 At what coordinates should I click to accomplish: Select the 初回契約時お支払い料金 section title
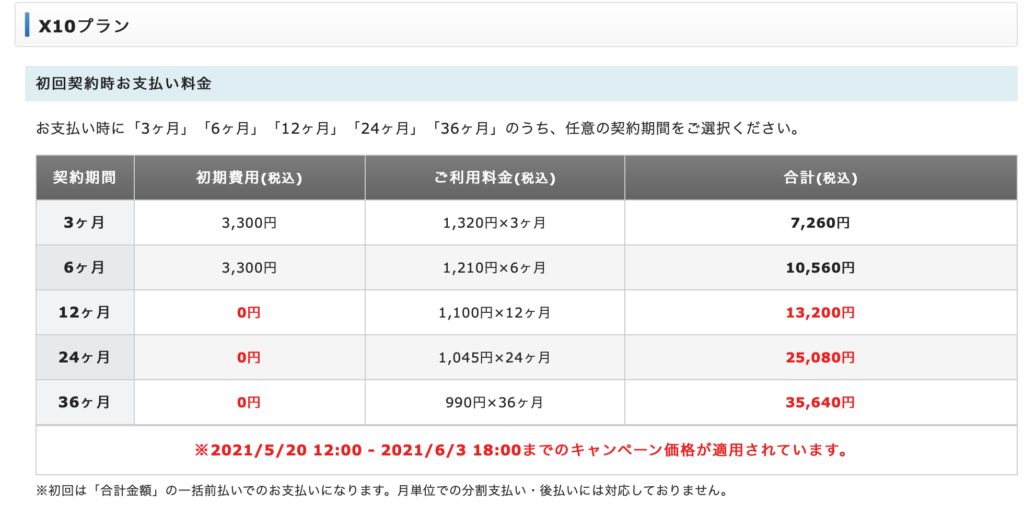(x=123, y=84)
